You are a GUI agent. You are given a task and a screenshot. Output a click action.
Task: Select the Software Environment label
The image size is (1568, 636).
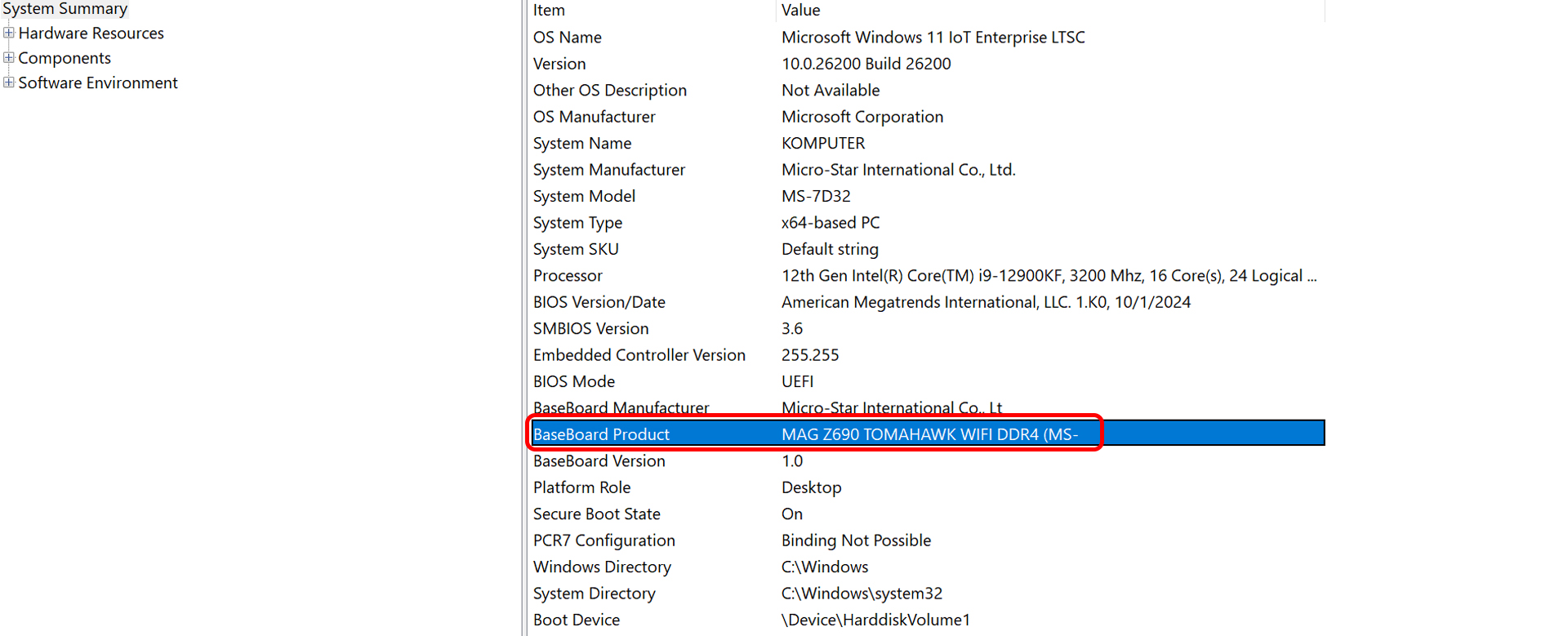[x=98, y=82]
